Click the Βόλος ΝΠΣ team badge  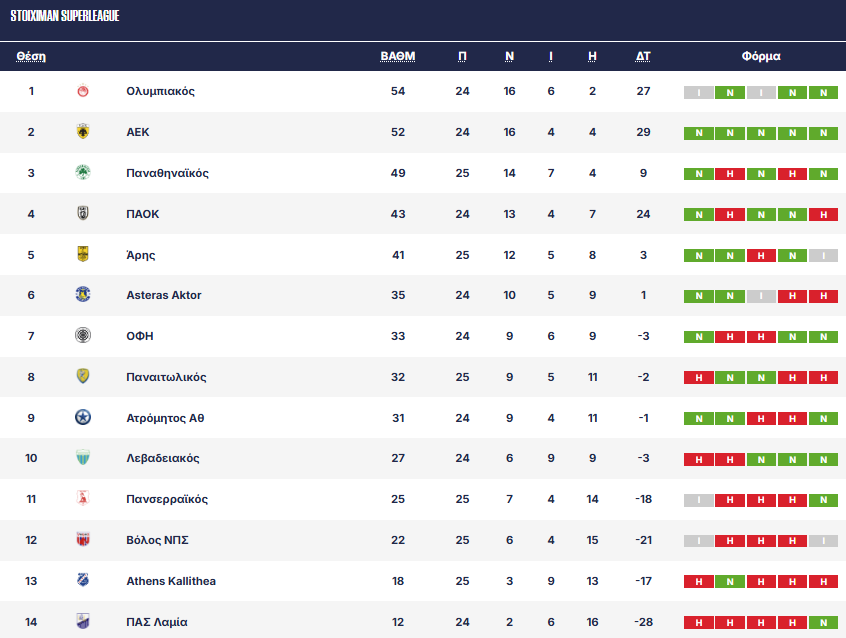coord(83,540)
